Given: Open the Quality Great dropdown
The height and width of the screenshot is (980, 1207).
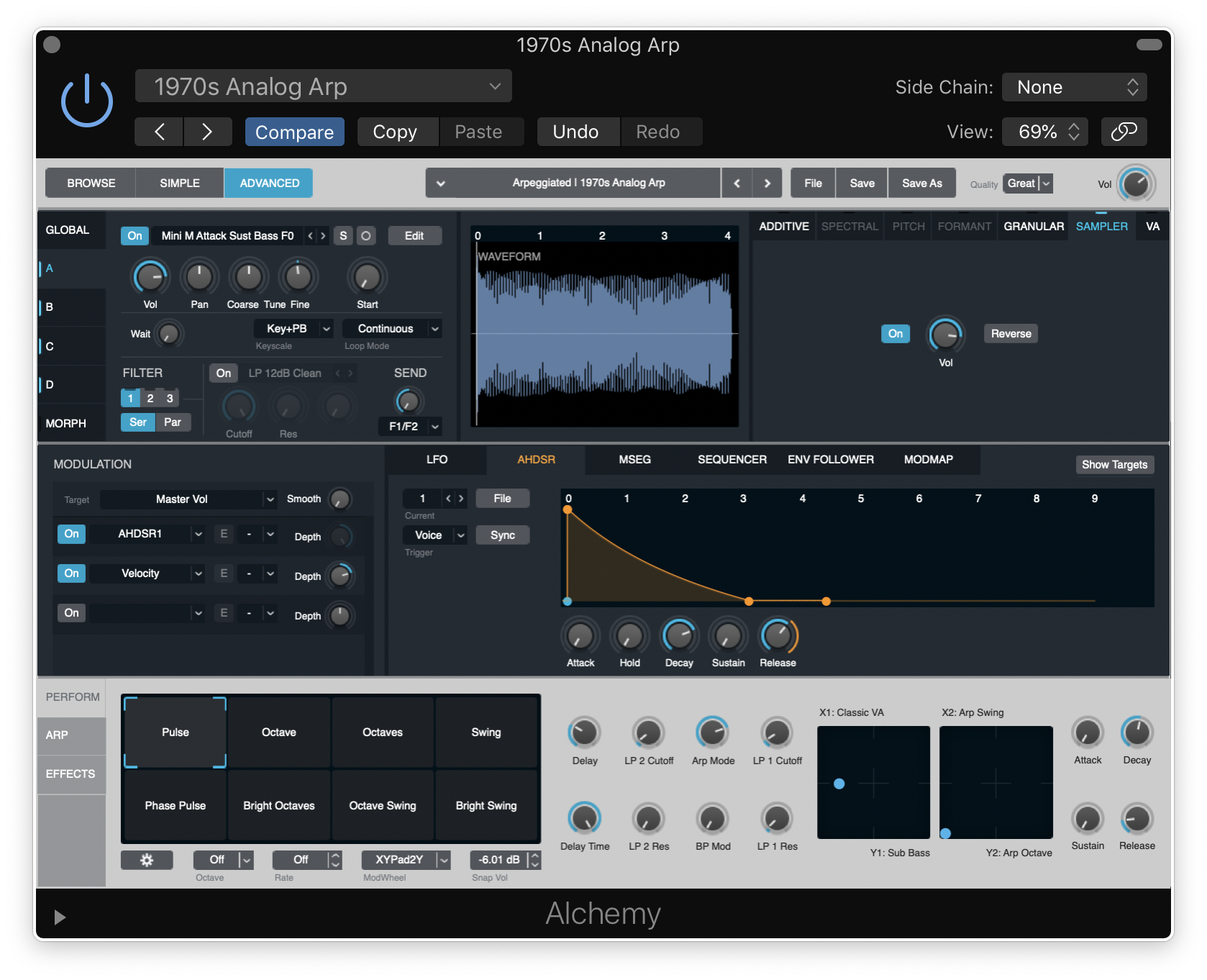Looking at the screenshot, I should click(x=1029, y=183).
